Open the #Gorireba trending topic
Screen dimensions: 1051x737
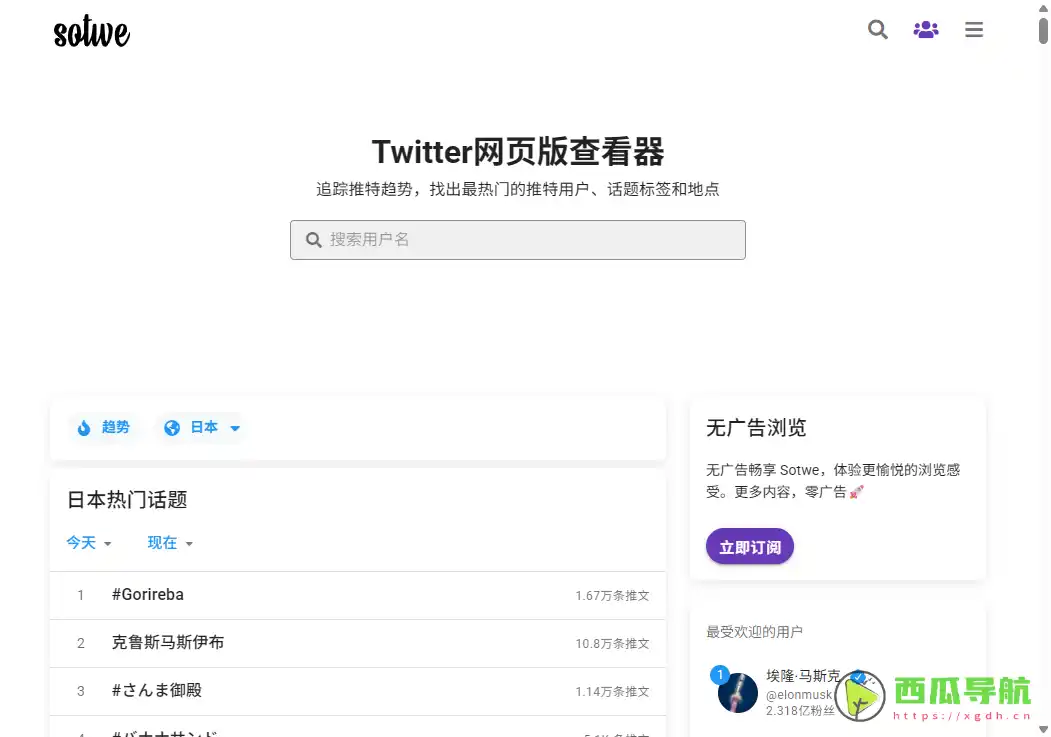point(147,594)
